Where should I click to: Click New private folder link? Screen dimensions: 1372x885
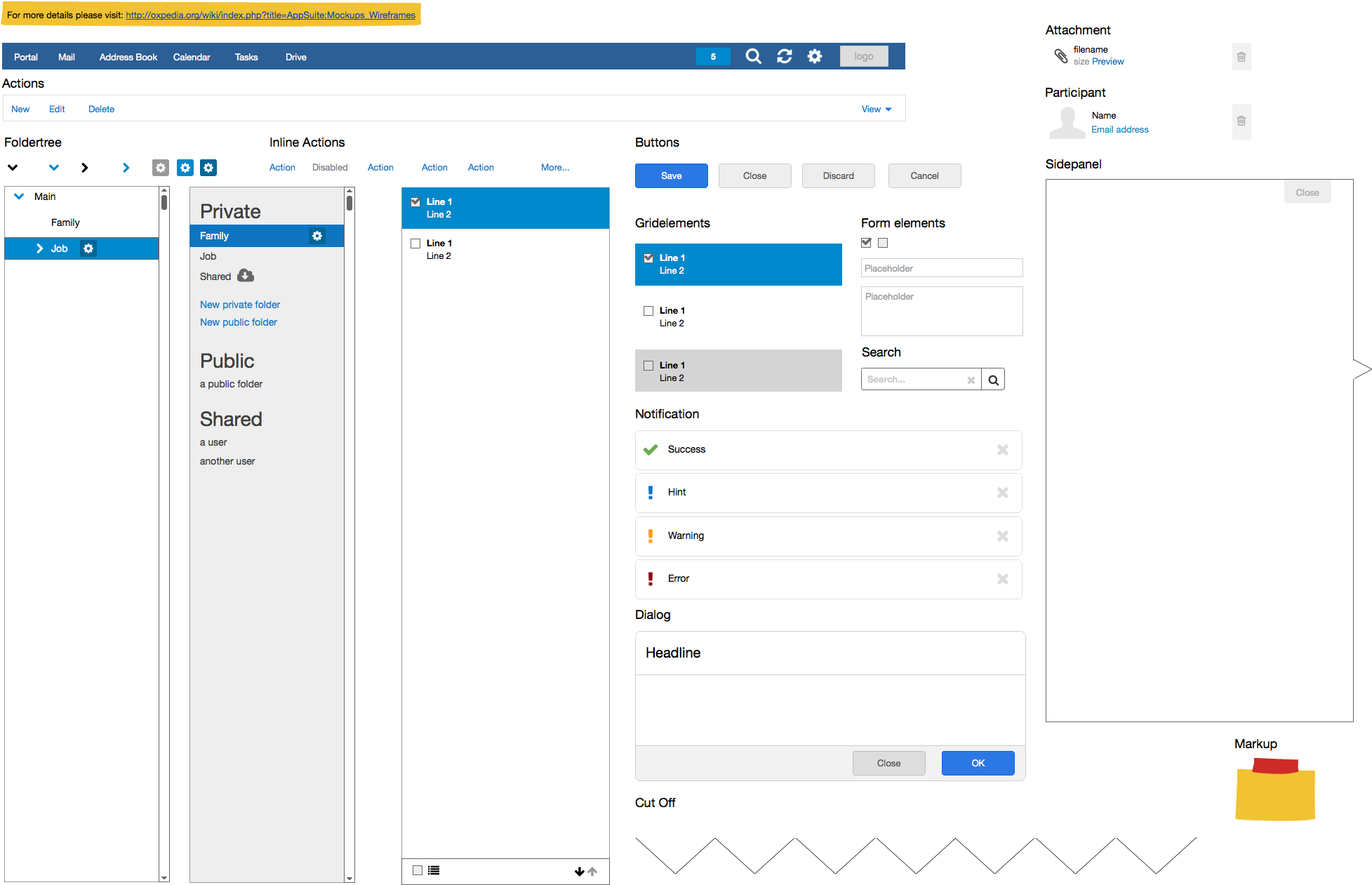click(240, 305)
